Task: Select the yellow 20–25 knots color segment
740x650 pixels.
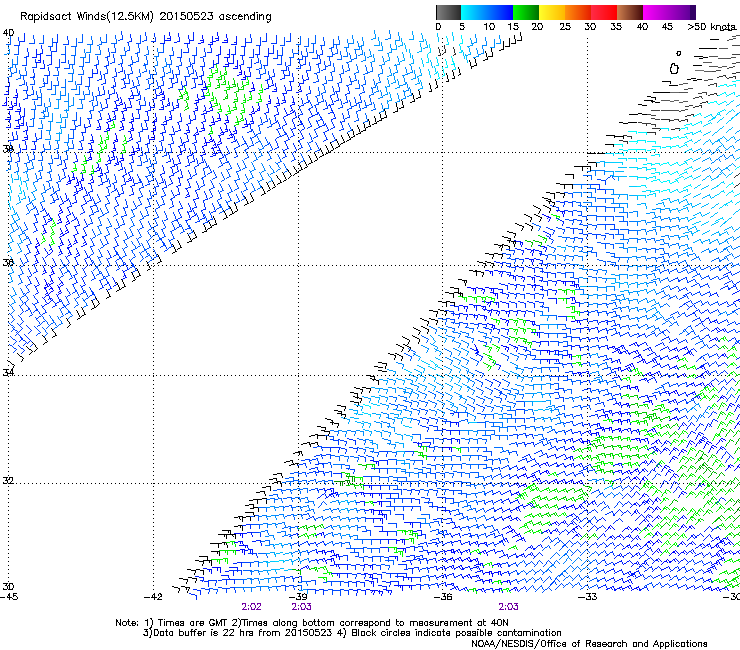Action: 552,12
